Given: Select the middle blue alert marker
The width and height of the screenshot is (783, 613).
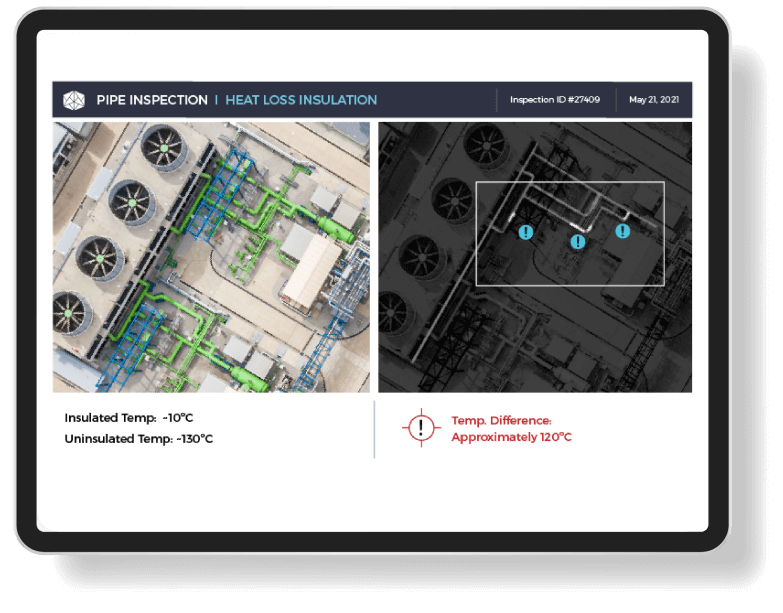Looking at the screenshot, I should click(578, 242).
